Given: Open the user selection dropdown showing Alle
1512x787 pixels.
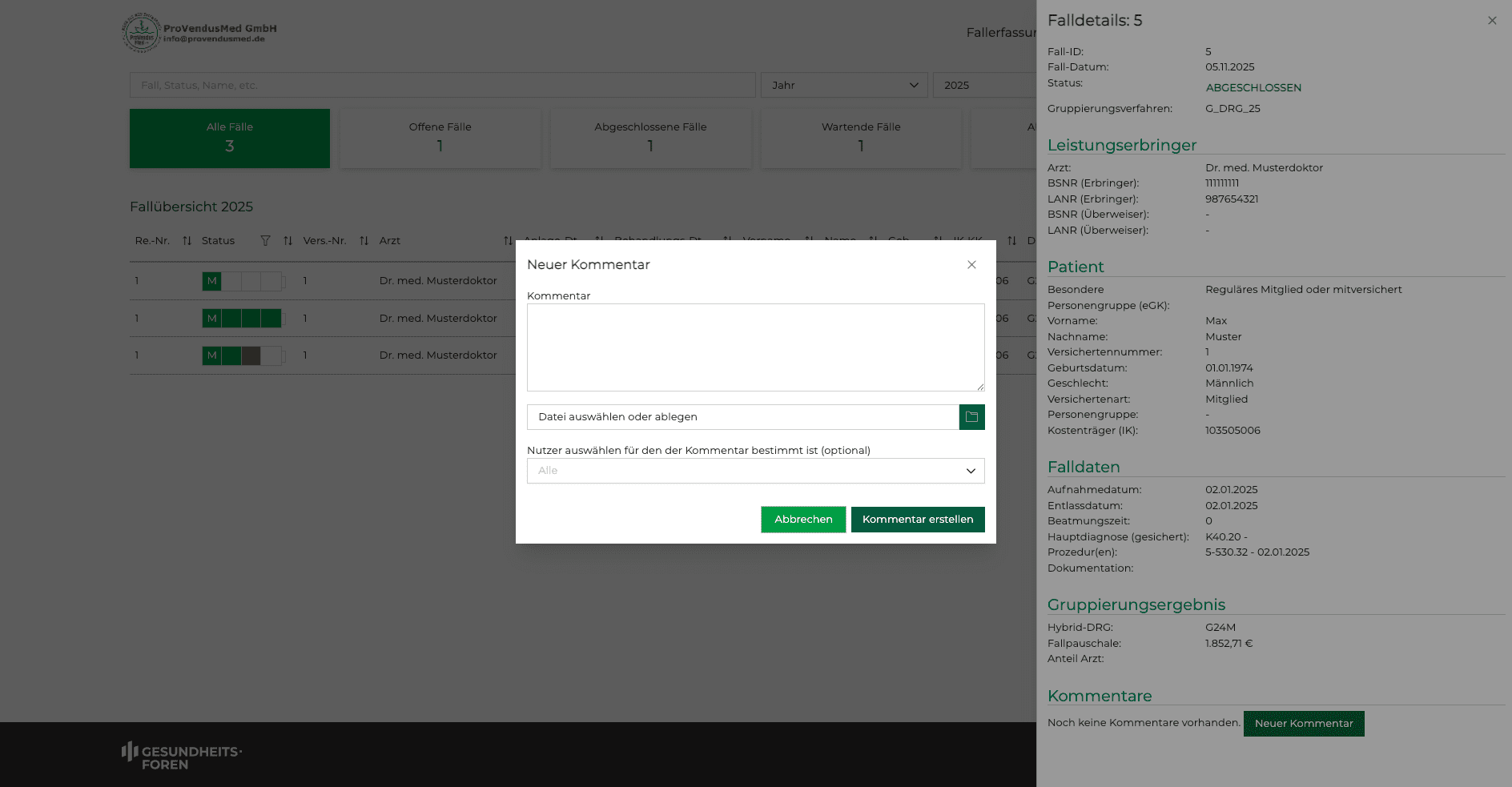Looking at the screenshot, I should pyautogui.click(x=755, y=471).
